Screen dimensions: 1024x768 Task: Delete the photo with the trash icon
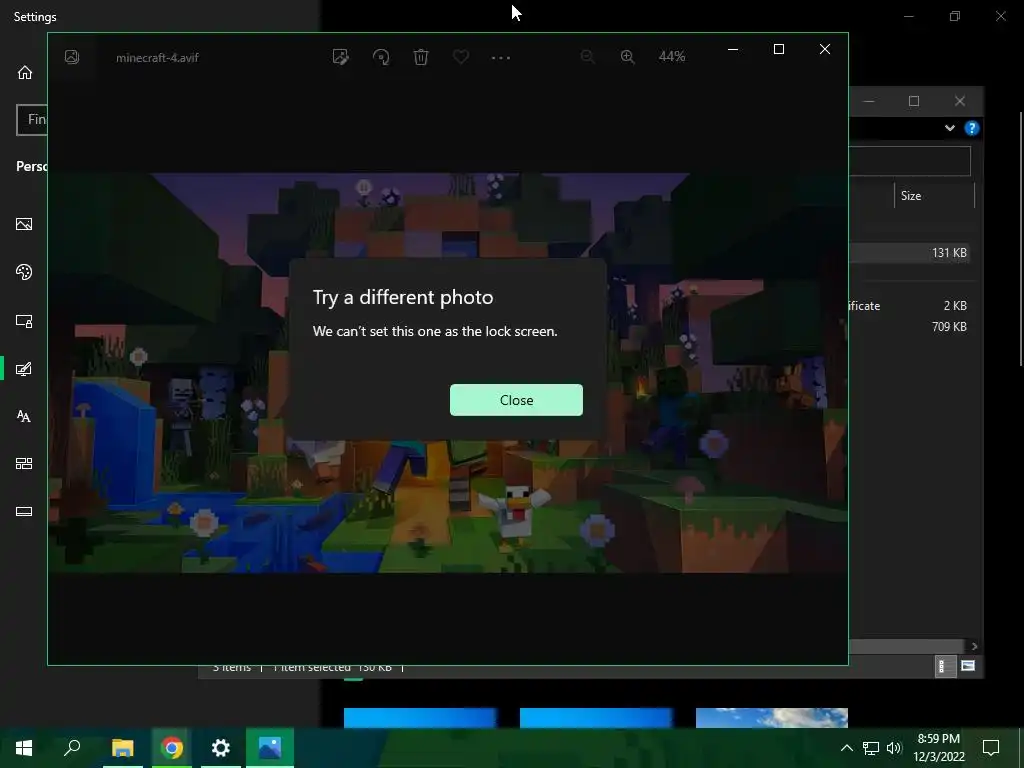(x=421, y=57)
